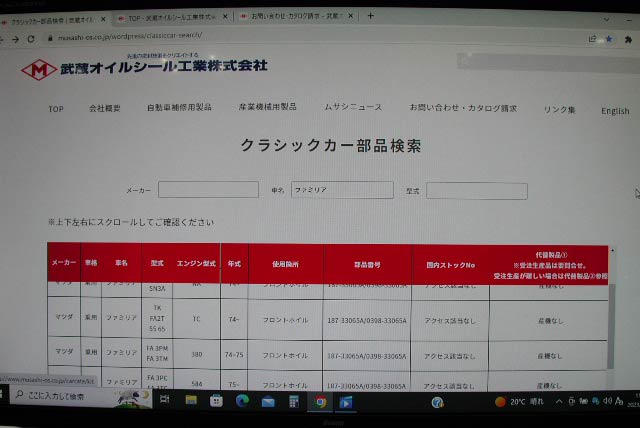Show hidden system tray icons
The image size is (640, 428).
pyautogui.click(x=559, y=402)
